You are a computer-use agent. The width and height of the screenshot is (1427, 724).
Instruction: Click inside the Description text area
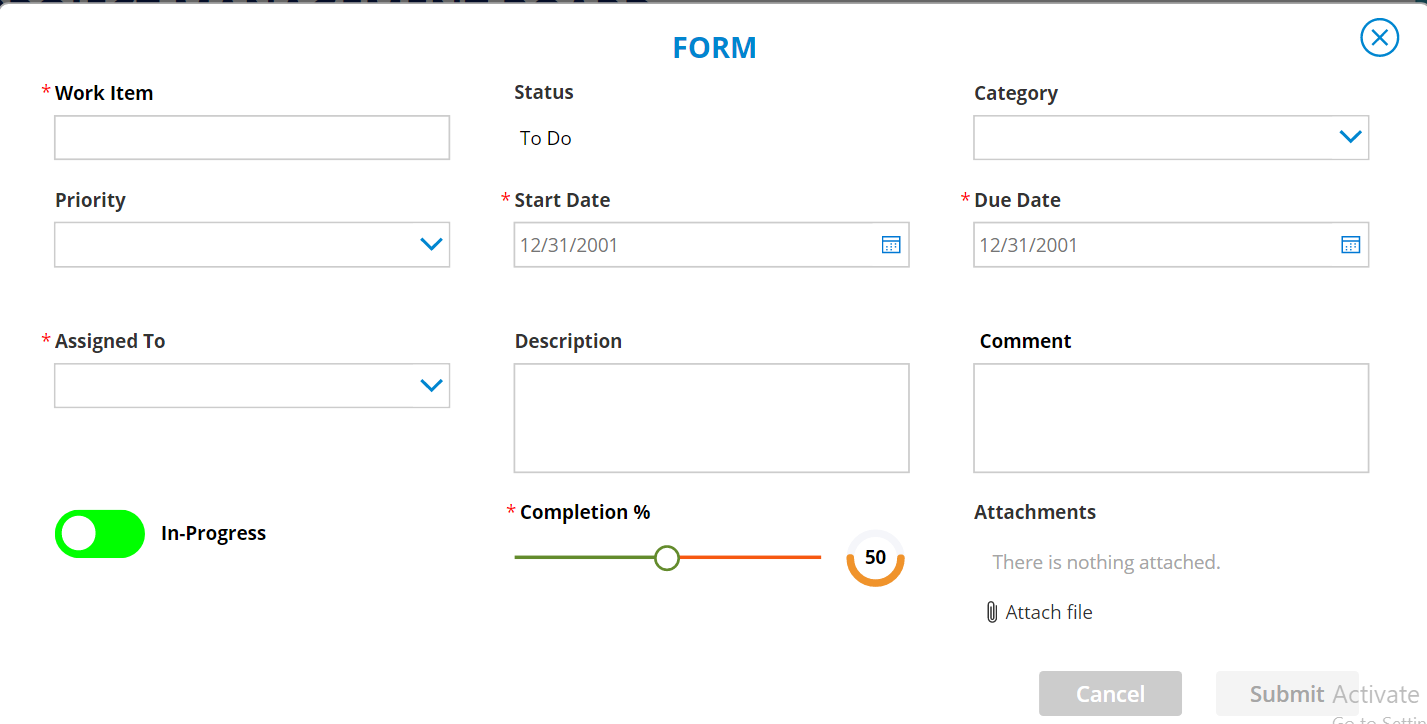[710, 418]
